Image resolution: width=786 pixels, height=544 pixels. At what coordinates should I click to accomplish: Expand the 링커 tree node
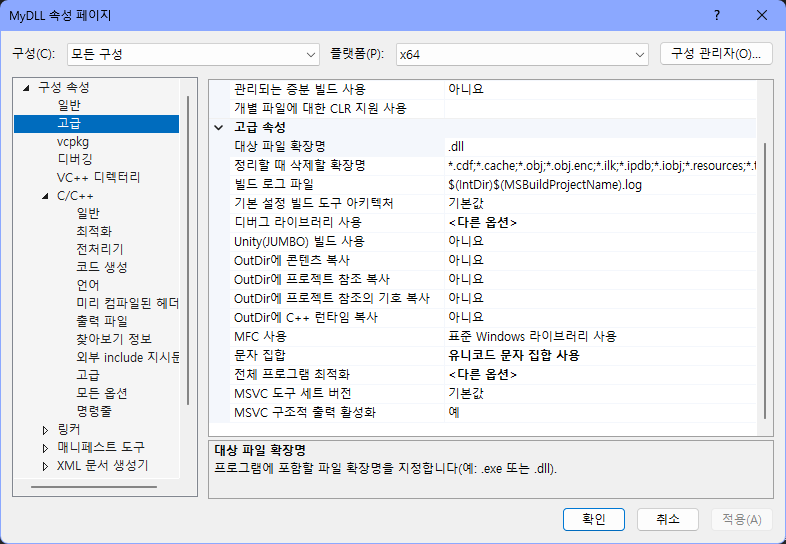point(45,429)
